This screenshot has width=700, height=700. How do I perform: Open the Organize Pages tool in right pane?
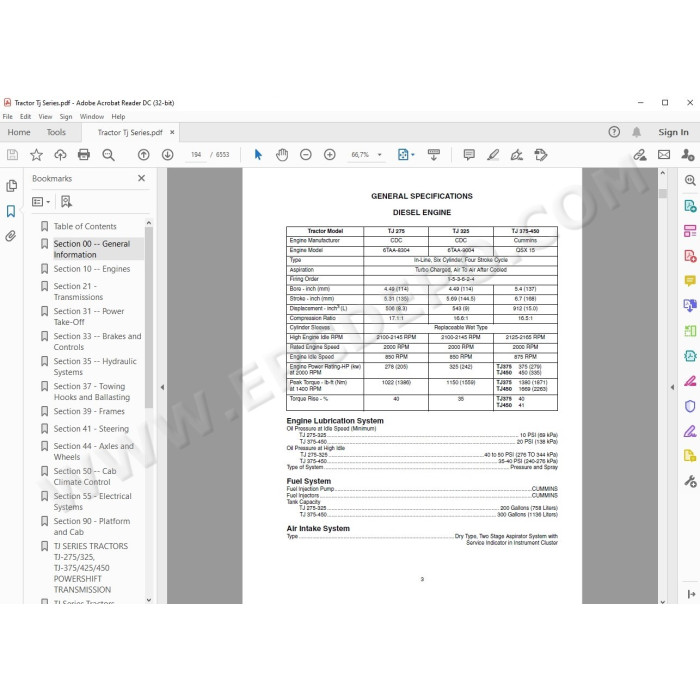tap(690, 331)
